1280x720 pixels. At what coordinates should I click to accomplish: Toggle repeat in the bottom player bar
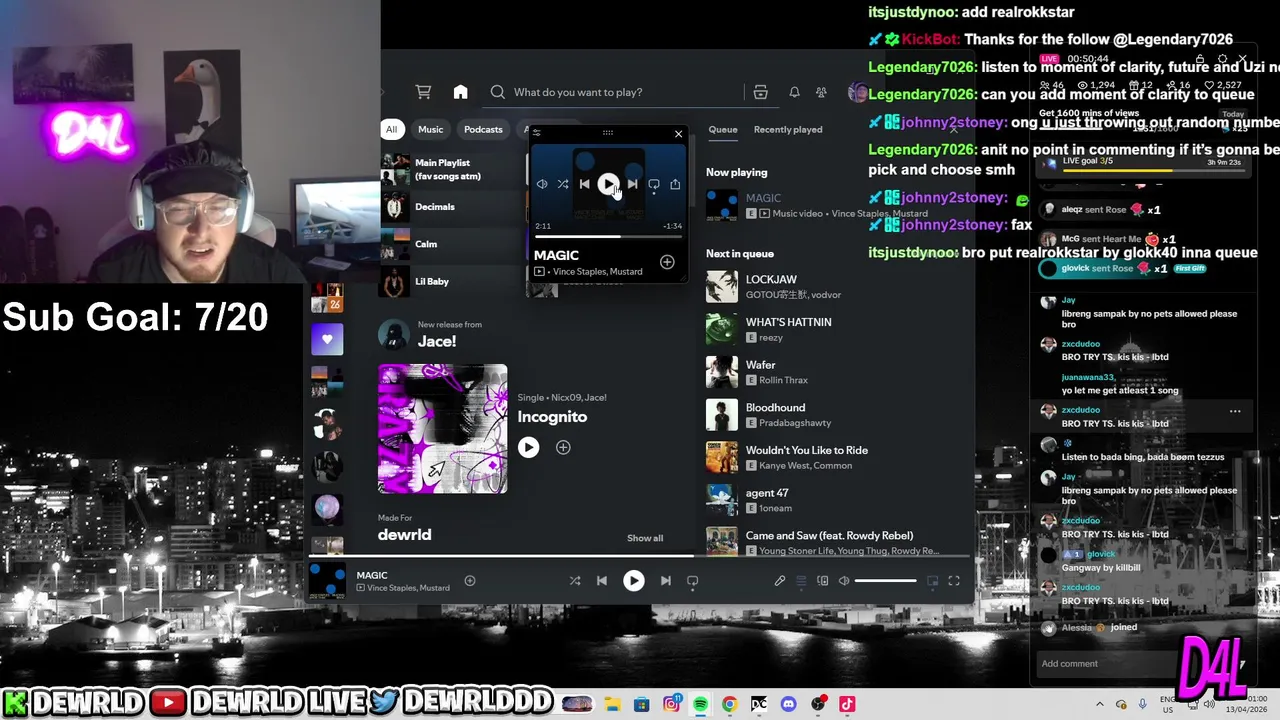pyautogui.click(x=692, y=580)
